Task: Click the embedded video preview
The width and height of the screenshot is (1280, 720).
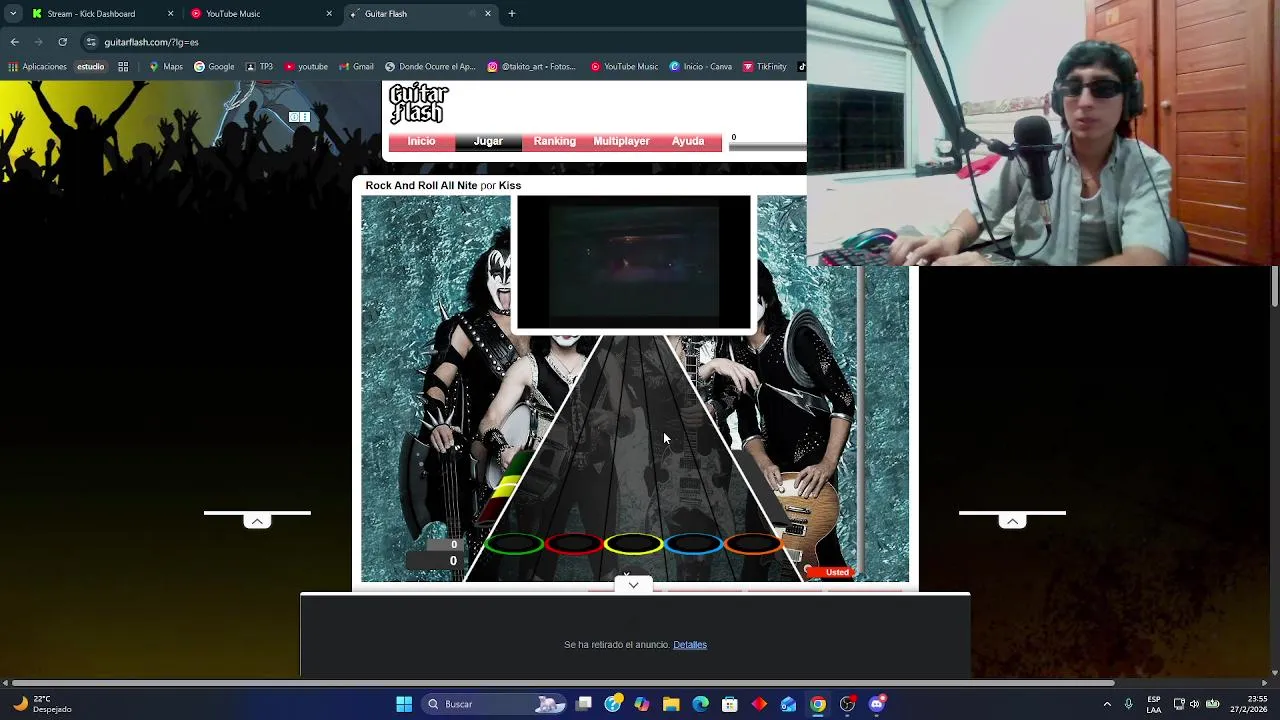Action: pos(632,263)
